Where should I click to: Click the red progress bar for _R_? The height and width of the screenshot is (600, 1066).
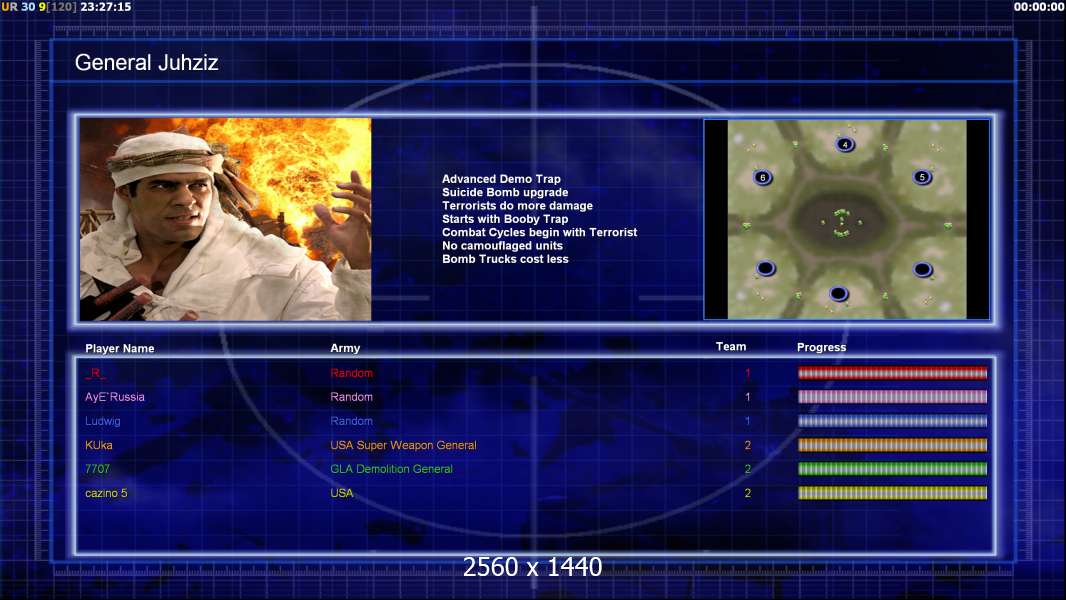point(892,373)
